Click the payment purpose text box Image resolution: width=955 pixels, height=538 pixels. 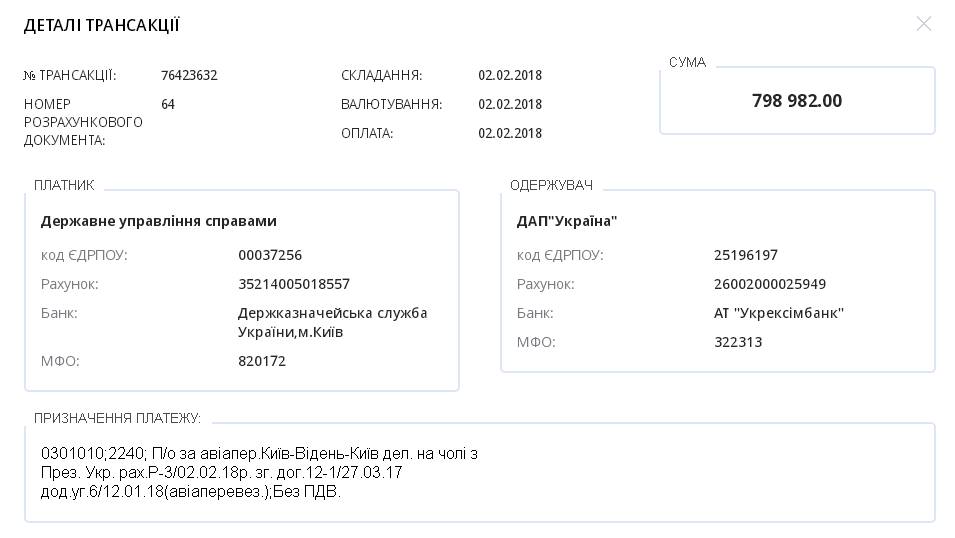[x=479, y=472]
